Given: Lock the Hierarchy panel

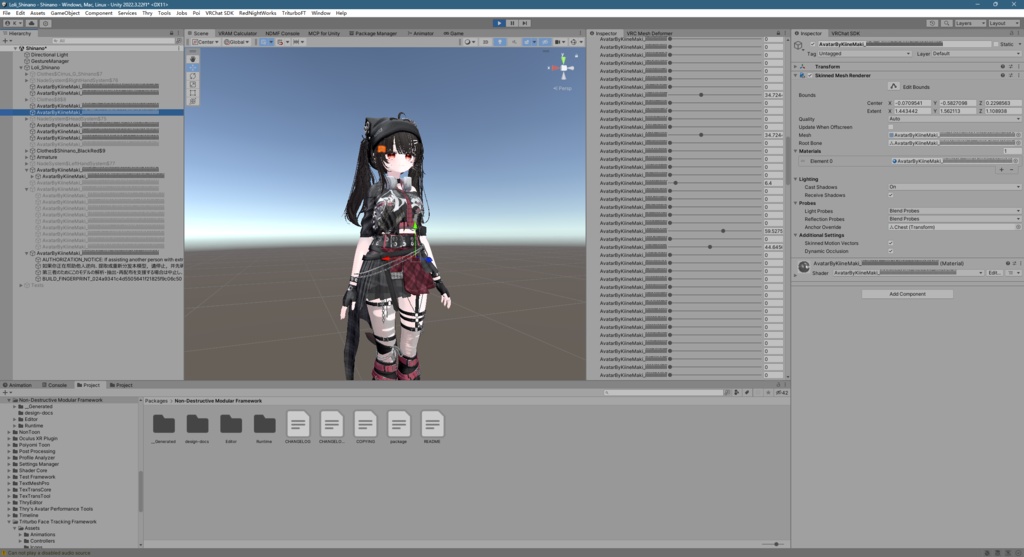Looking at the screenshot, I should (x=172, y=33).
